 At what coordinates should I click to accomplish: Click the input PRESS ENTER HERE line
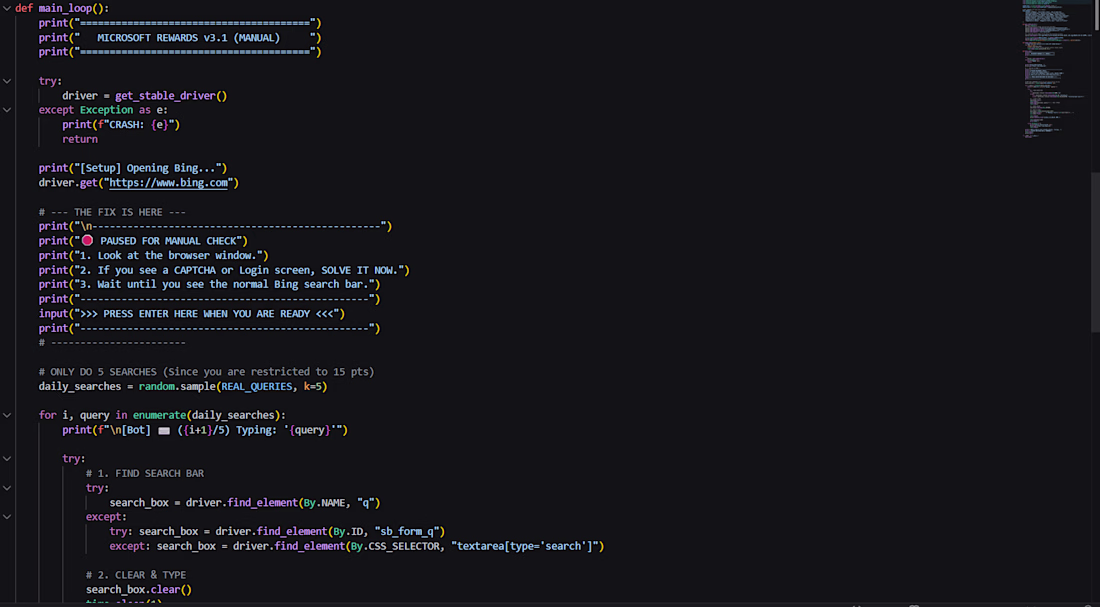coord(192,314)
